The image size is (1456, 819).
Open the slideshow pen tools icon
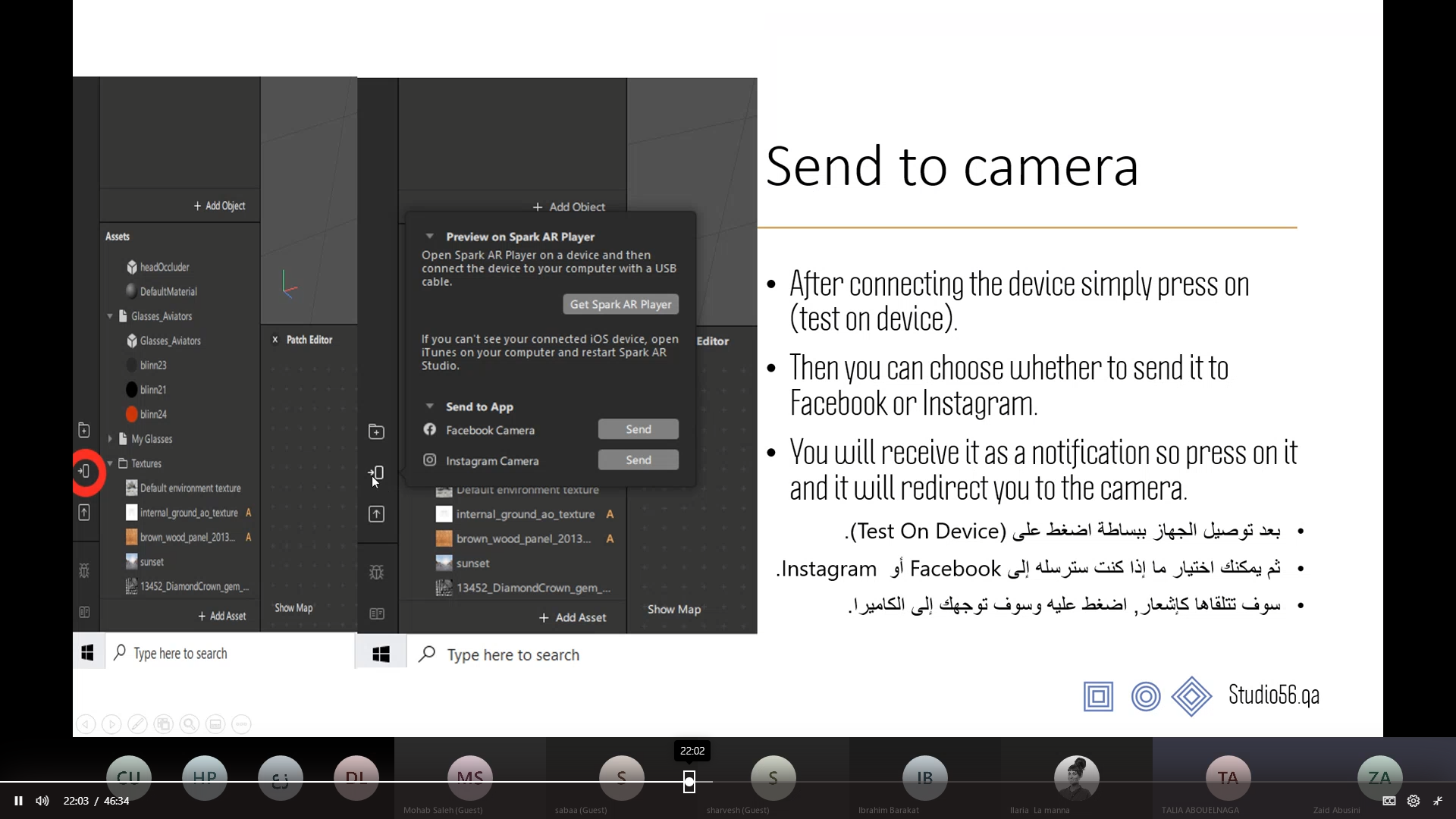[137, 724]
